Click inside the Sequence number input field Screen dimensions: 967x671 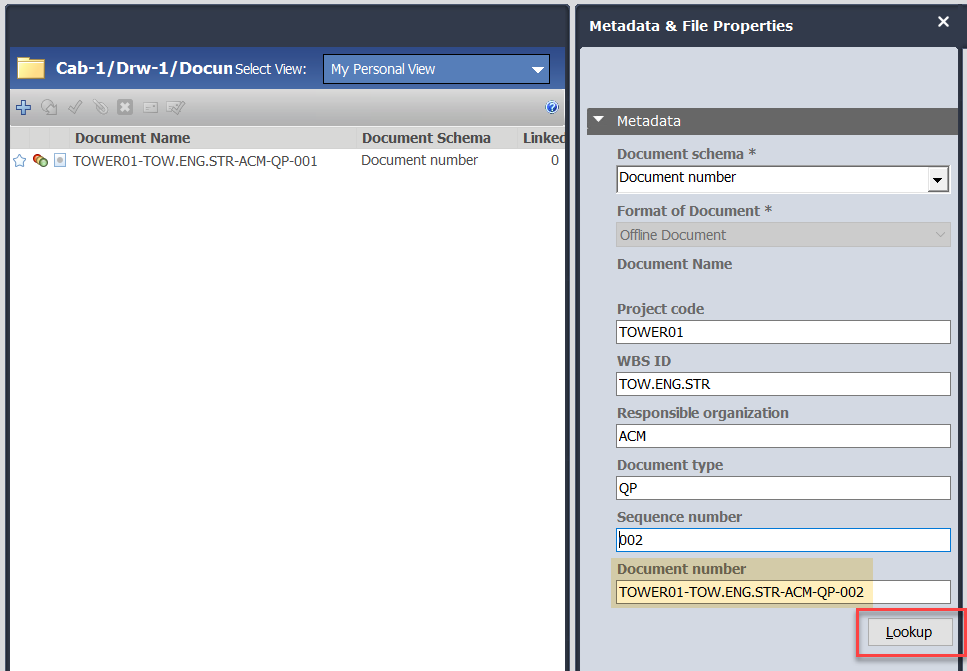point(783,539)
